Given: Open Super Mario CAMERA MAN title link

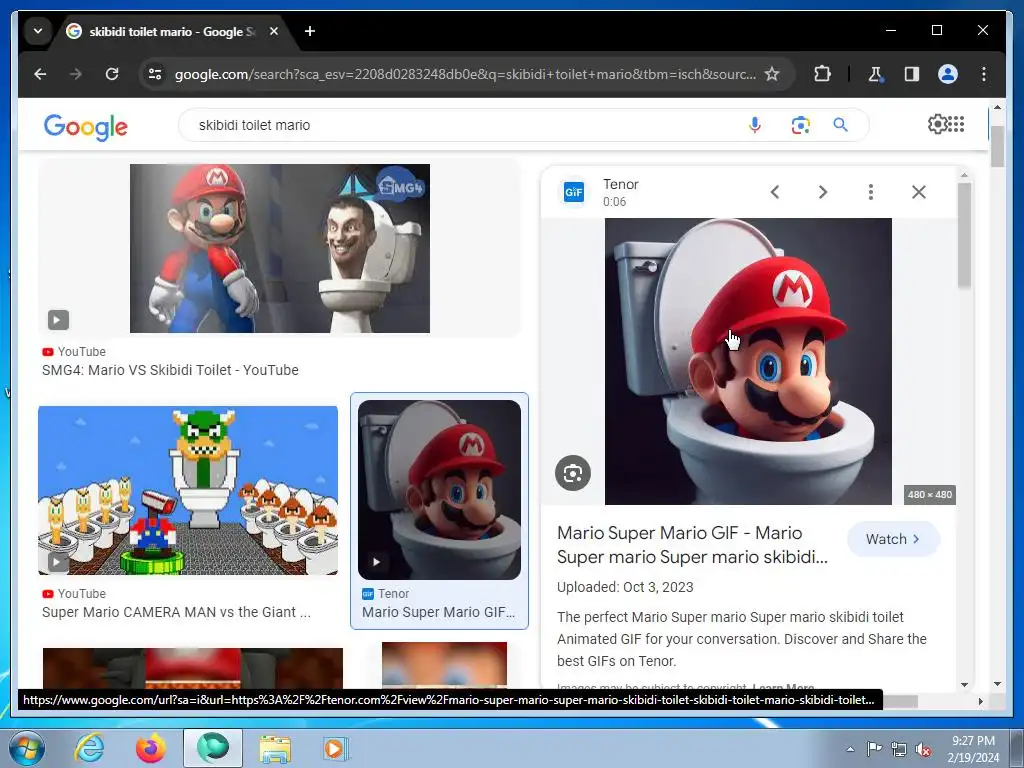Looking at the screenshot, I should pyautogui.click(x=176, y=612).
